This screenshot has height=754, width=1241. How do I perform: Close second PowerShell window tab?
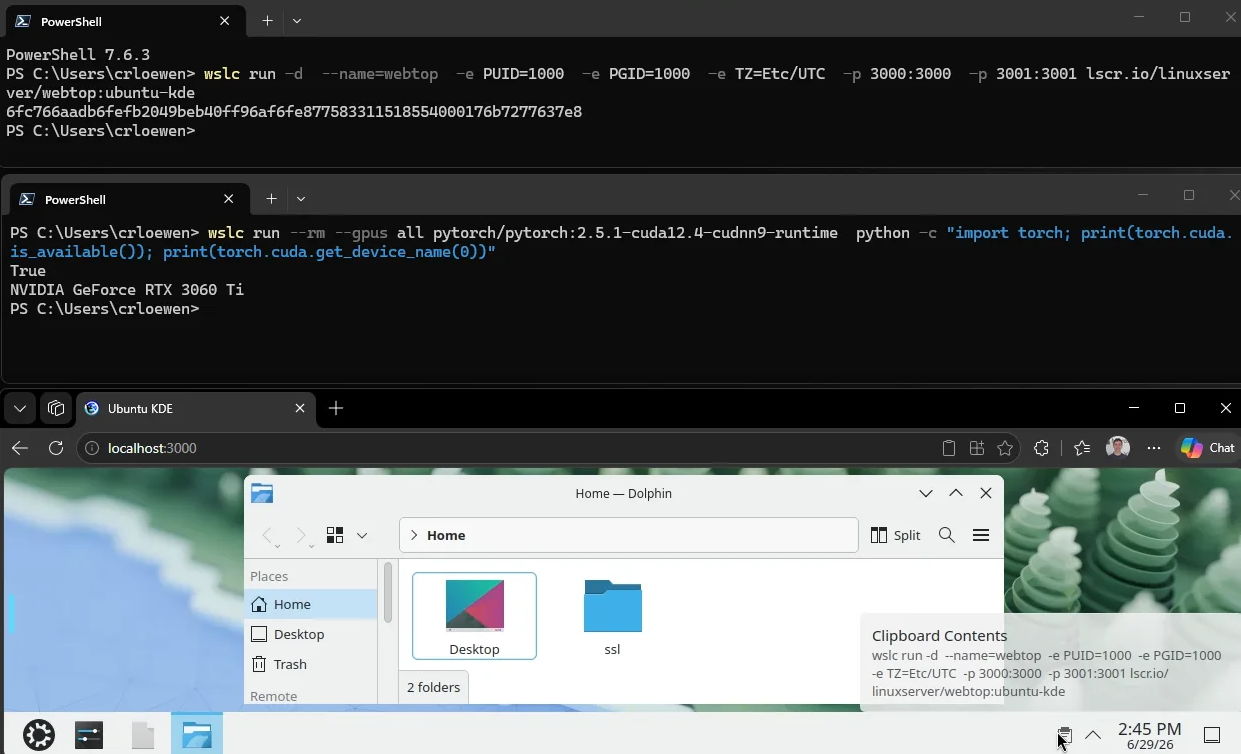[229, 199]
